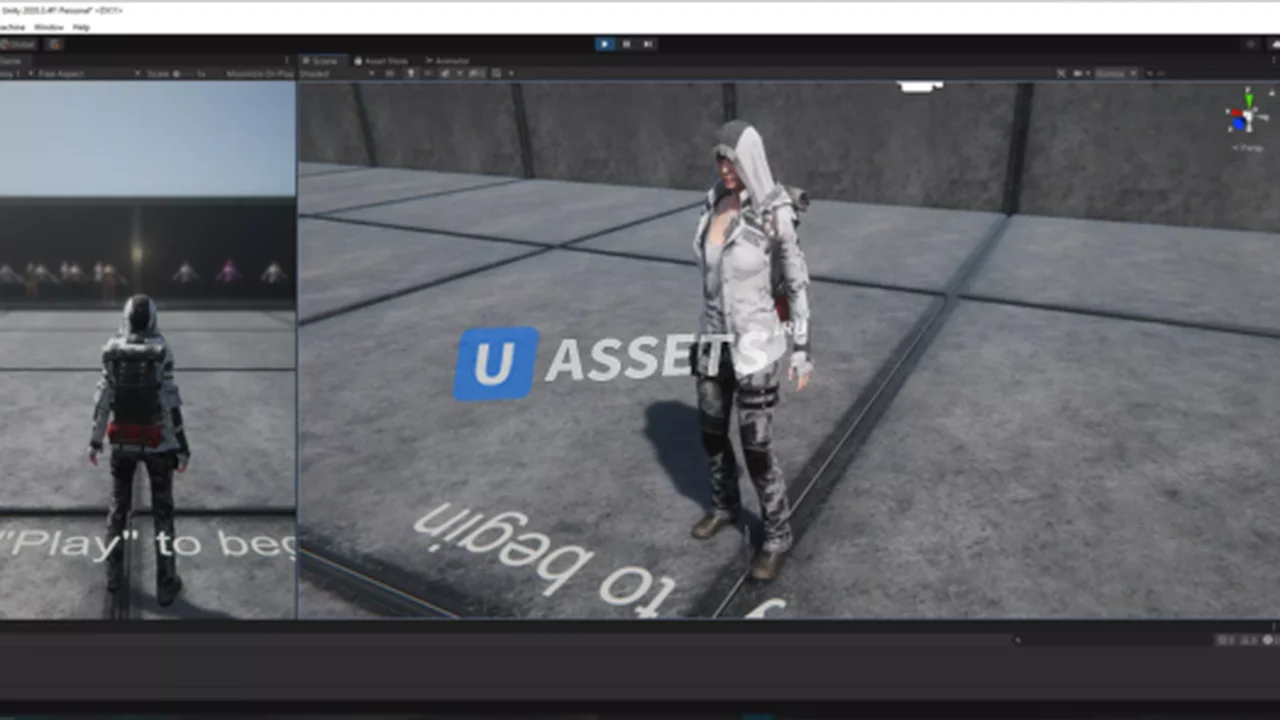Toggle 2D mode in Scene view
1280x720 pixels.
click(390, 74)
